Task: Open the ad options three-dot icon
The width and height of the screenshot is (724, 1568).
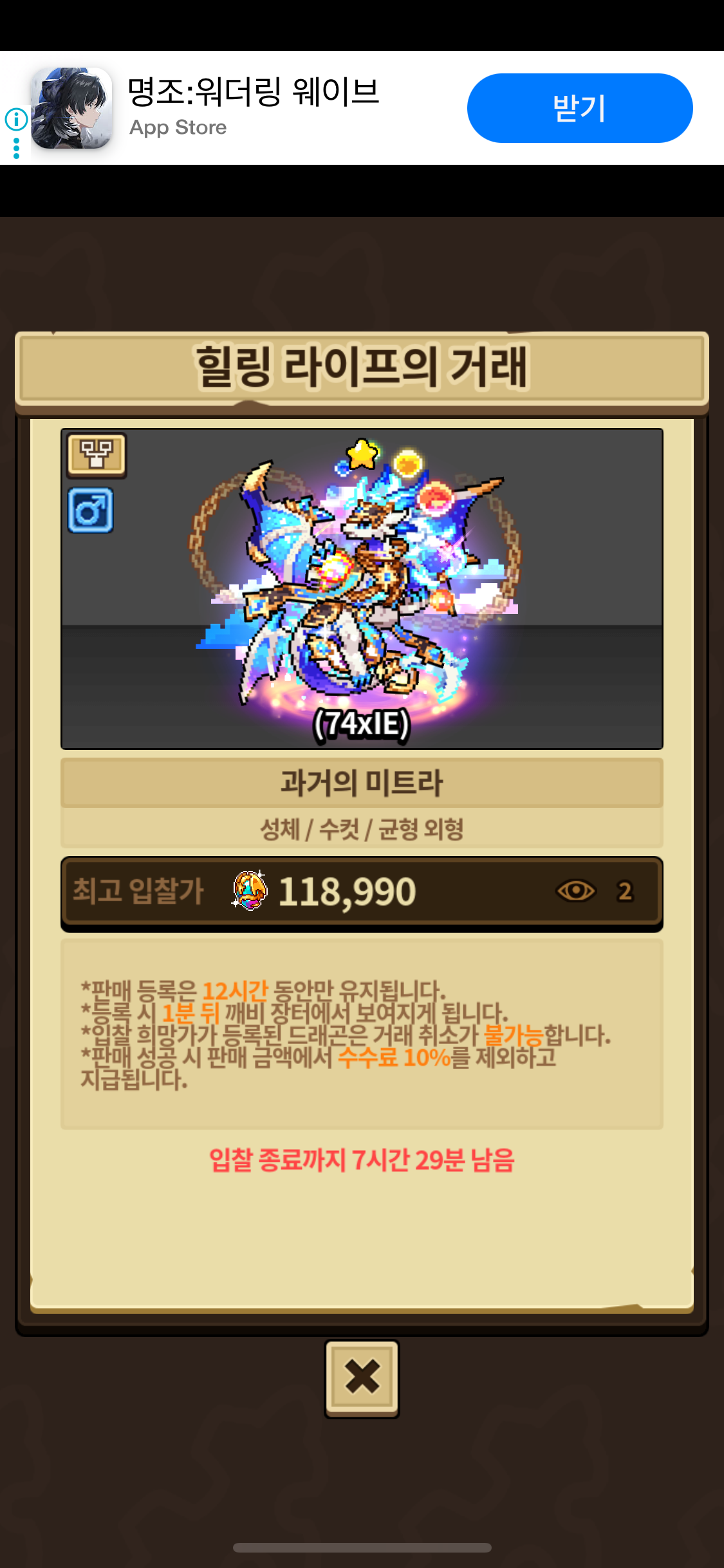Action: point(16,149)
